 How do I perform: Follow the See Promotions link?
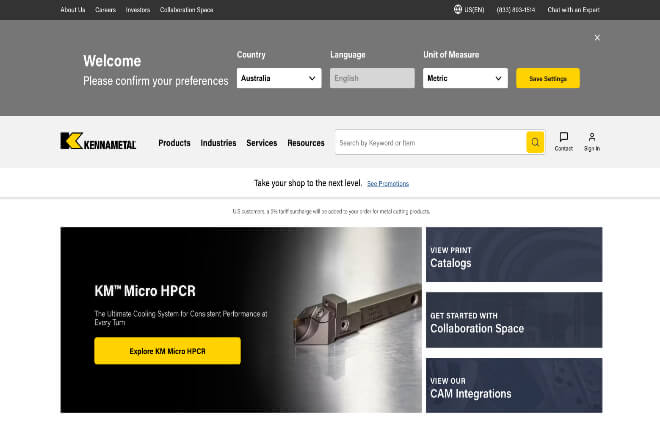pyautogui.click(x=388, y=184)
